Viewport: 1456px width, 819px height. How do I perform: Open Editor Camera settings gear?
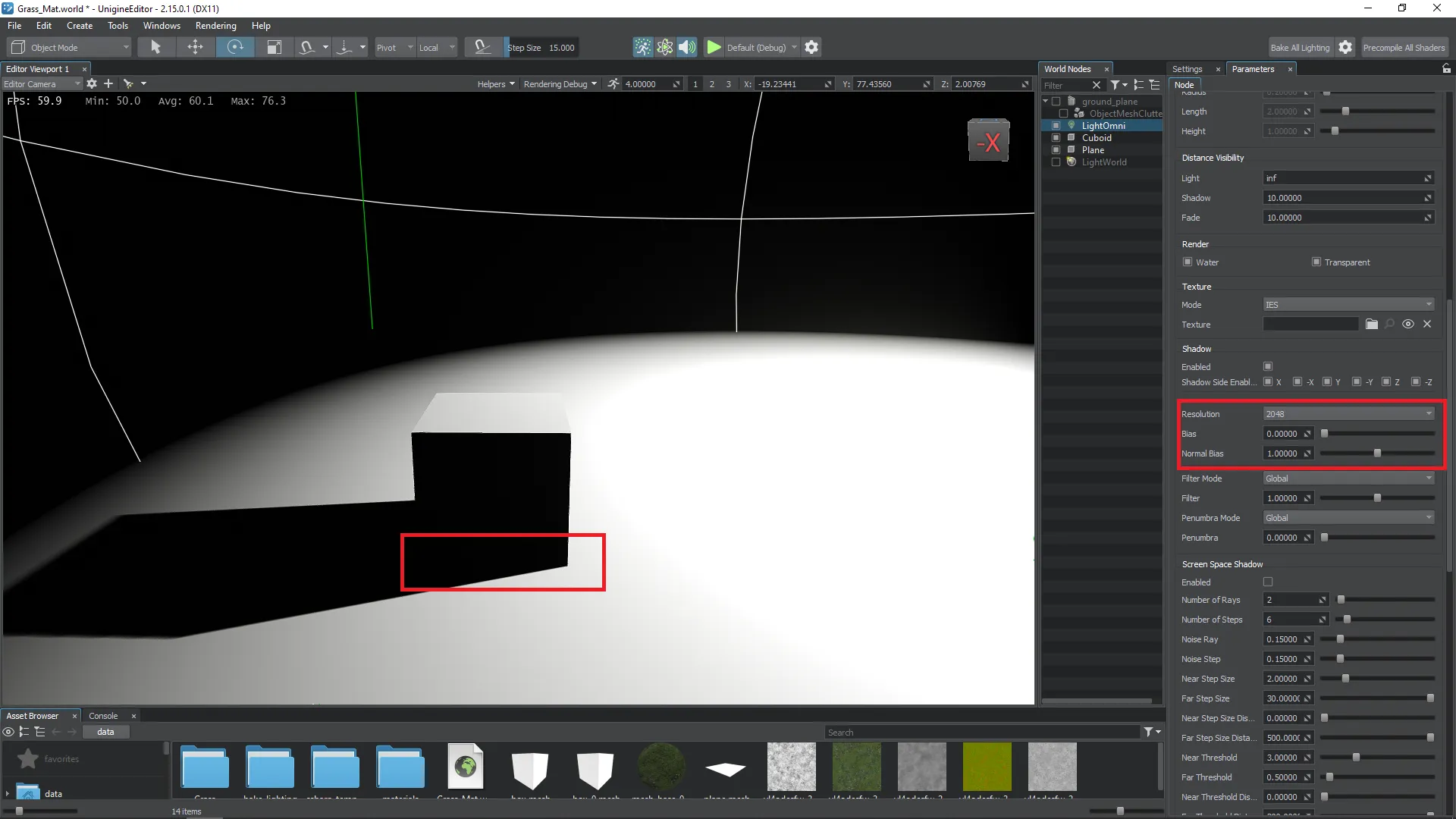coord(92,83)
